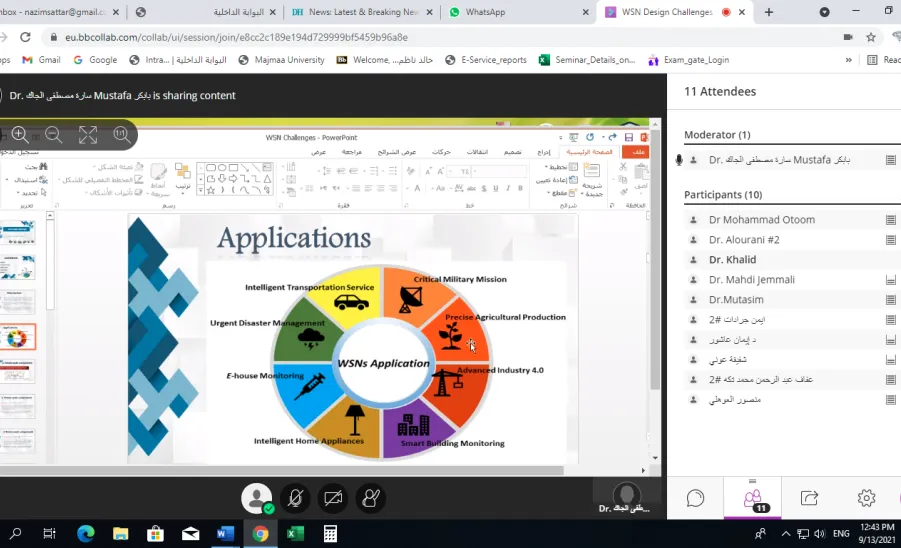Switch to the WhatsApp tab

pos(519,12)
